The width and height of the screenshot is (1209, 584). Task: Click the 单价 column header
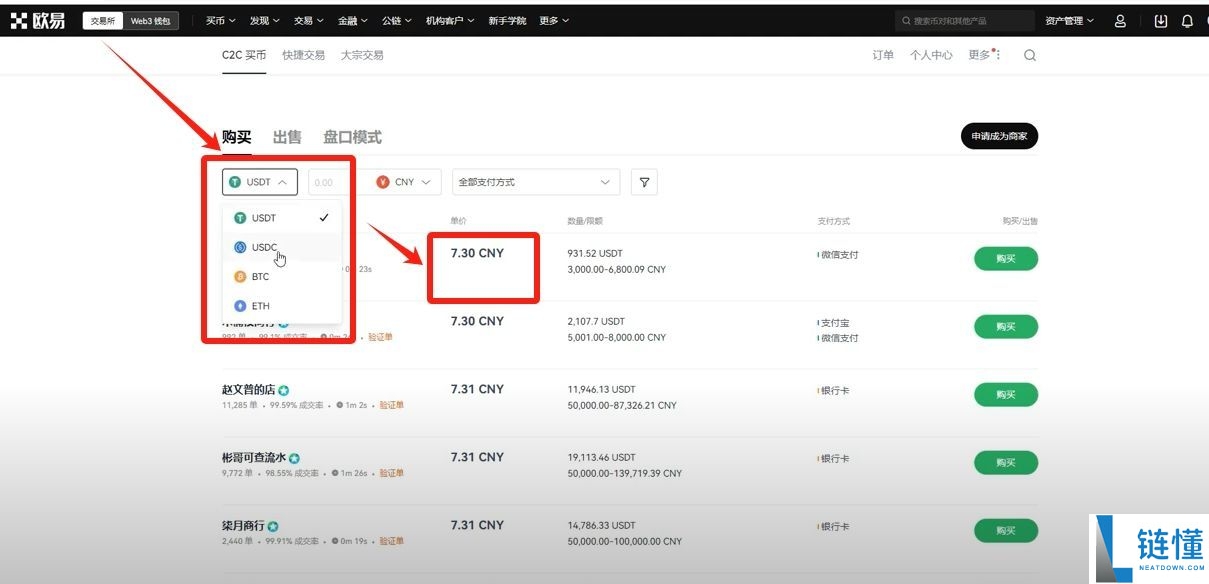[x=459, y=221]
